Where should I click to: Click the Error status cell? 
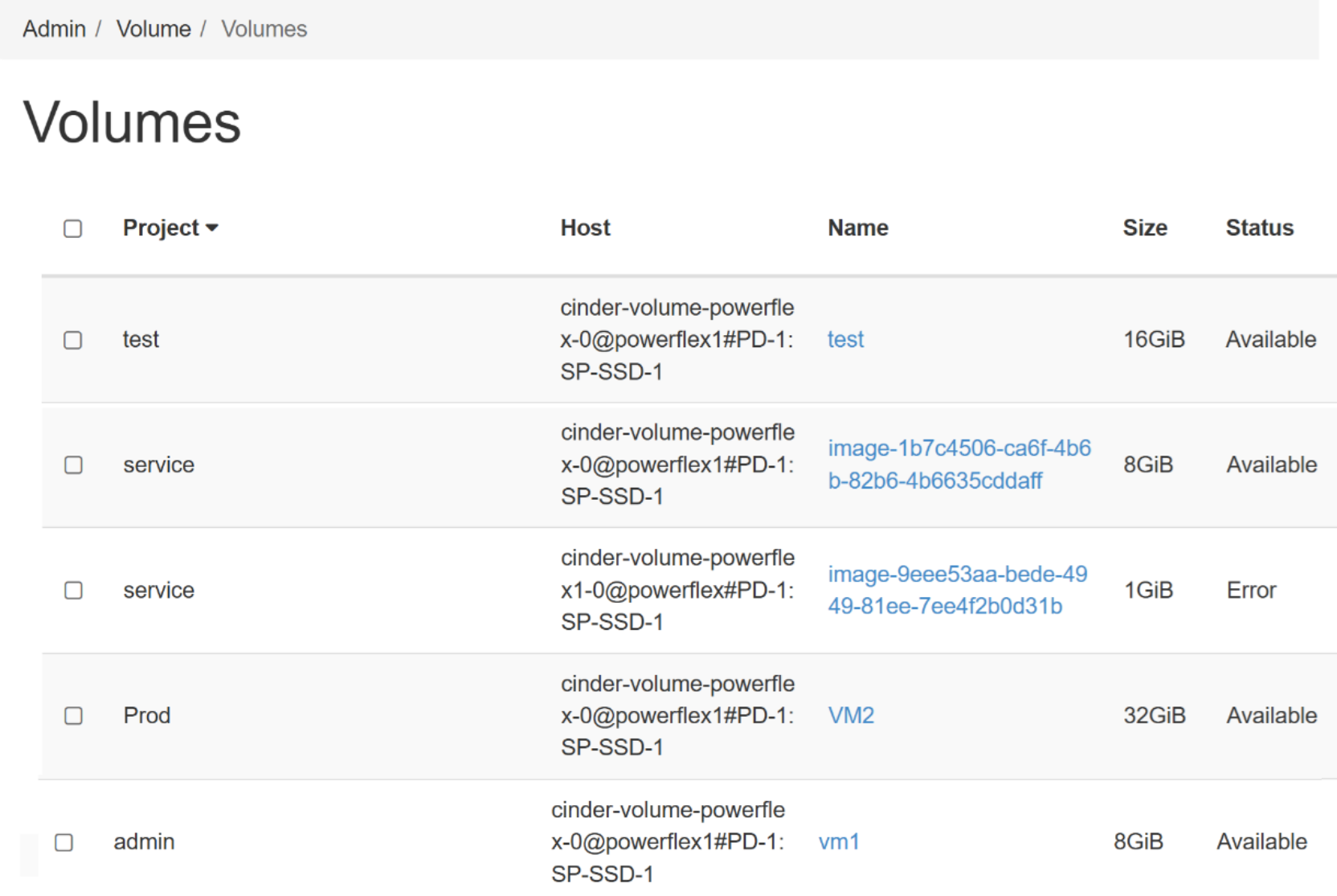pos(1251,590)
